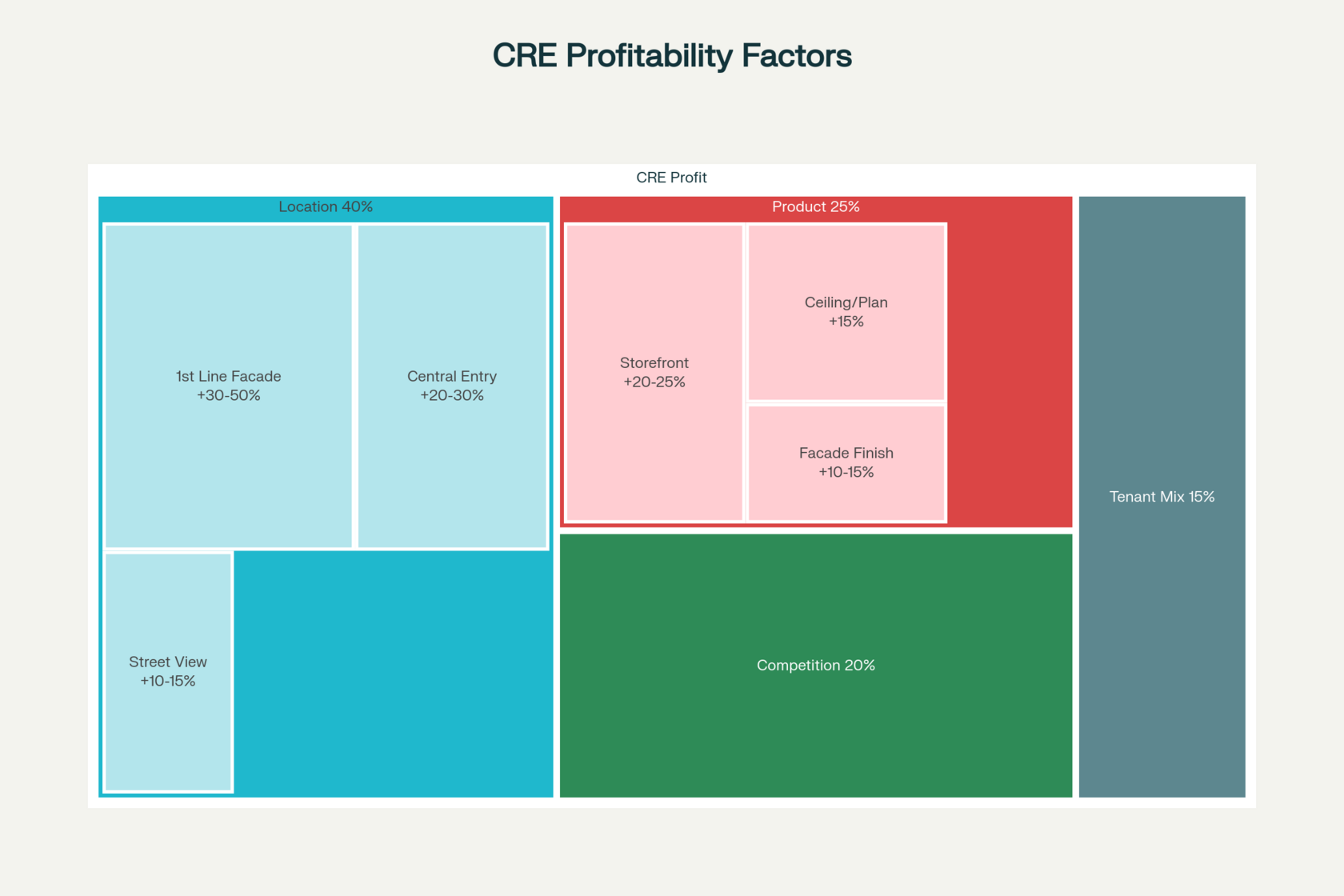
Task: Click empty red area in Product block
Action: pos(1010,373)
